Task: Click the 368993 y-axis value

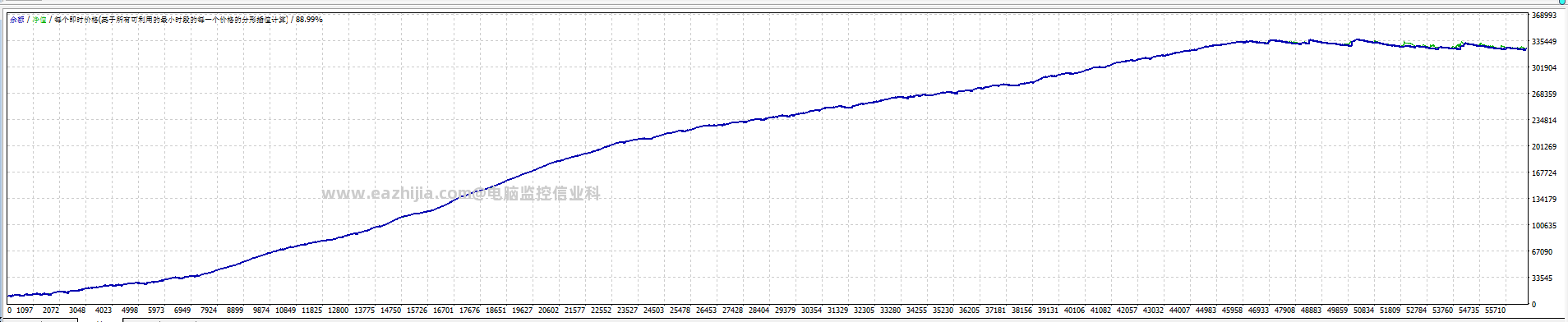Action: [1544, 16]
